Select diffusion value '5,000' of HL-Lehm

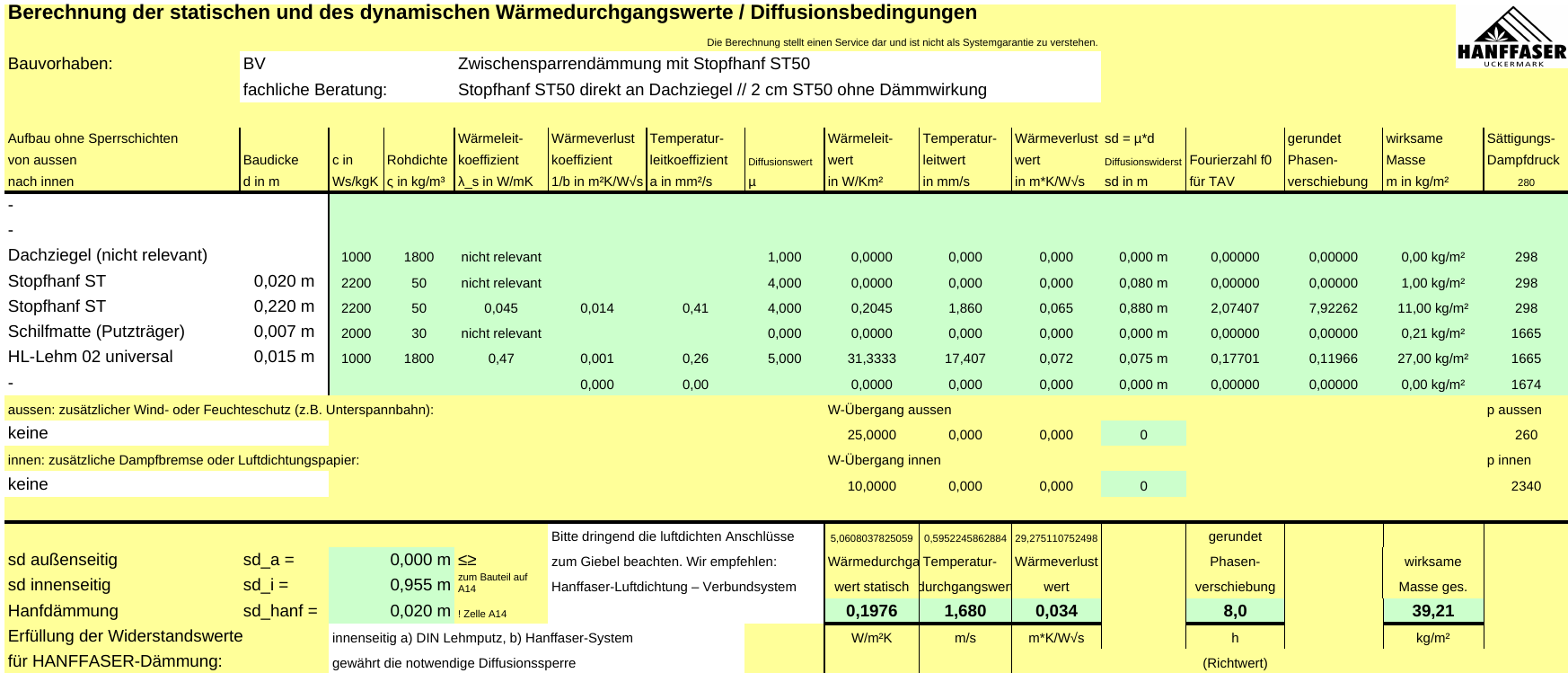click(x=784, y=359)
